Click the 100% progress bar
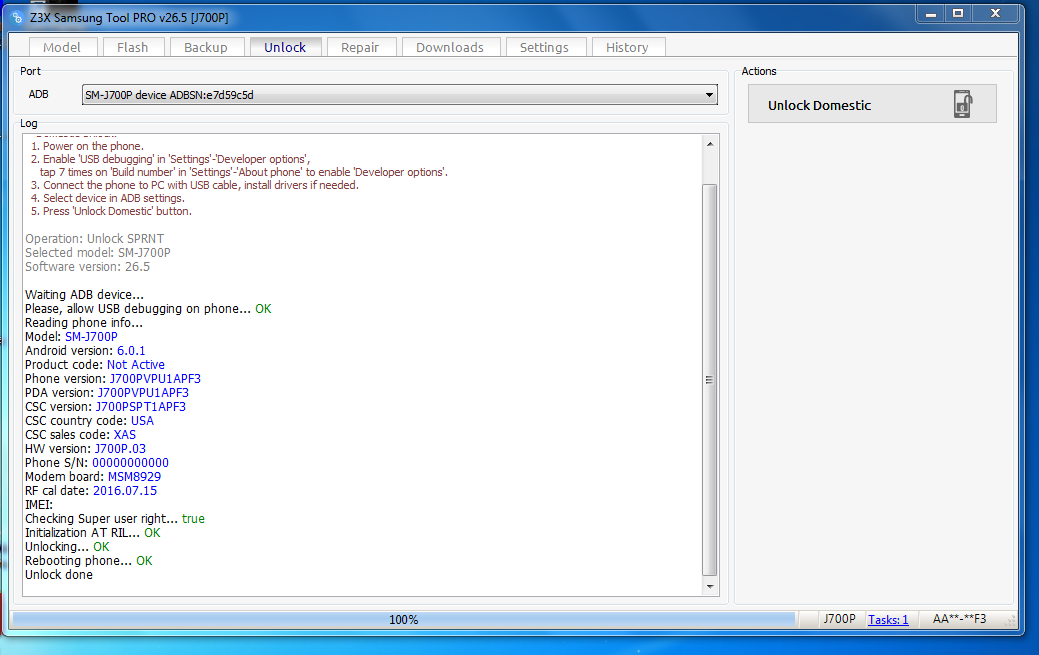 coord(404,619)
